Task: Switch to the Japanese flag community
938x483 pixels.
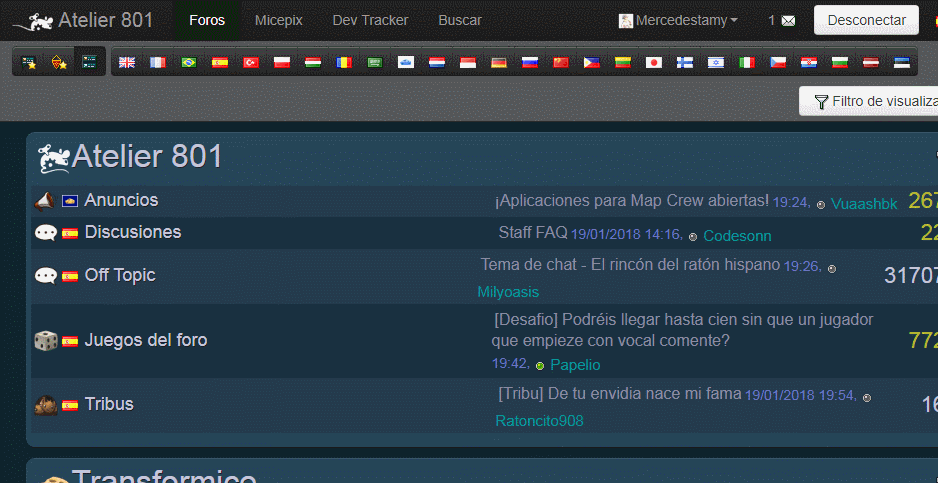Action: [654, 62]
